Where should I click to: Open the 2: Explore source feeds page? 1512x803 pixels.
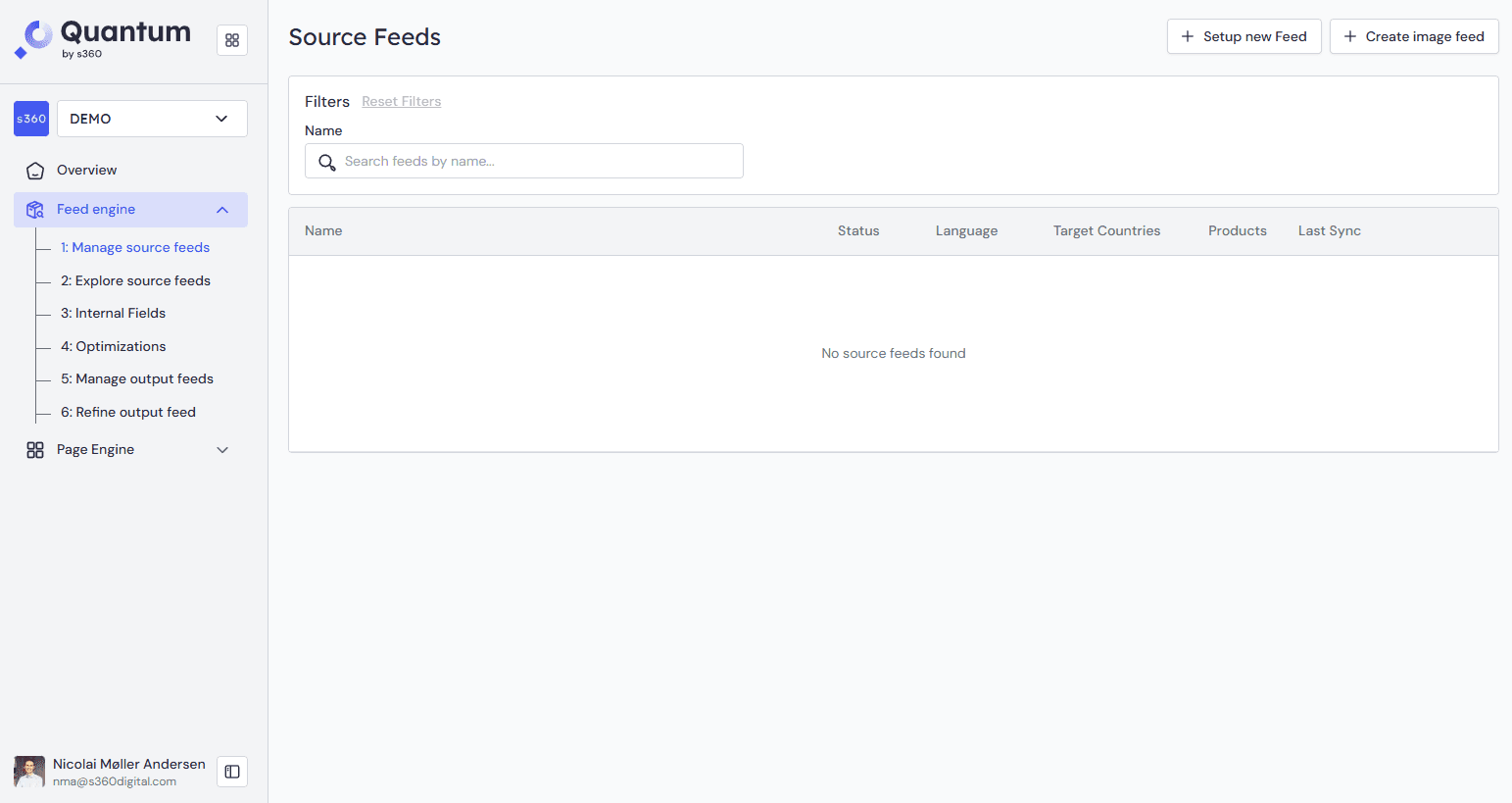pos(135,280)
